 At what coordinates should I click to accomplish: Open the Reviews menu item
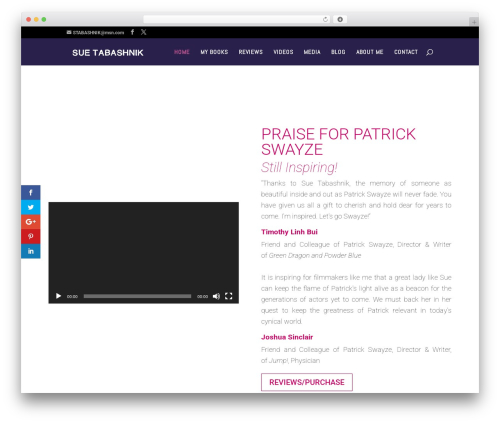coord(251,52)
